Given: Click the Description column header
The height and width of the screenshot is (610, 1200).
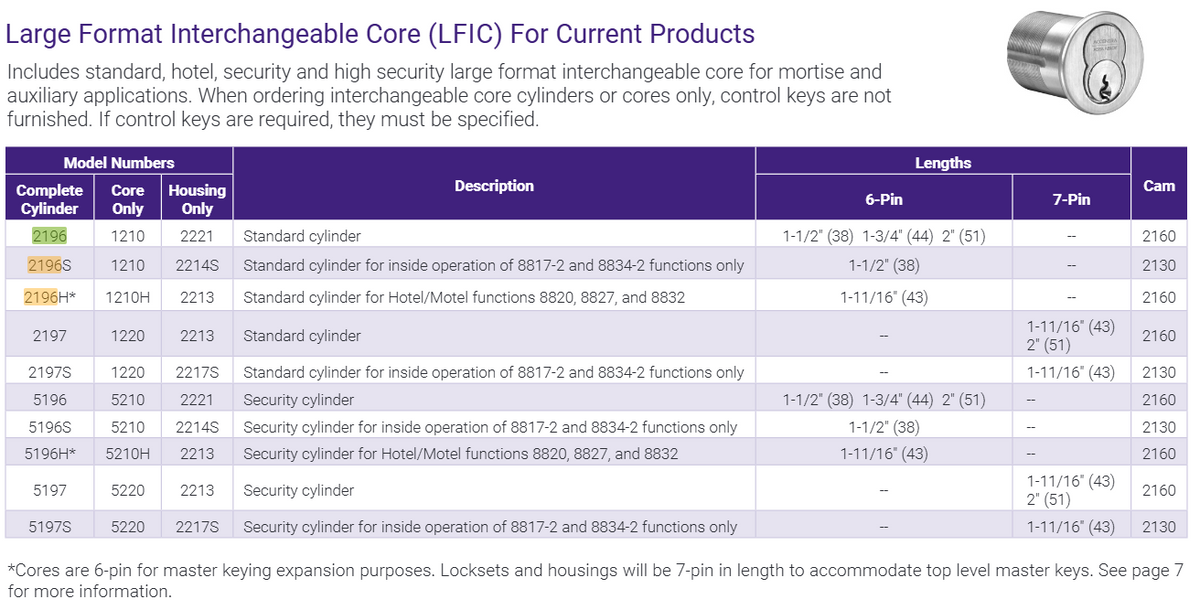Looking at the screenshot, I should 494,186.
